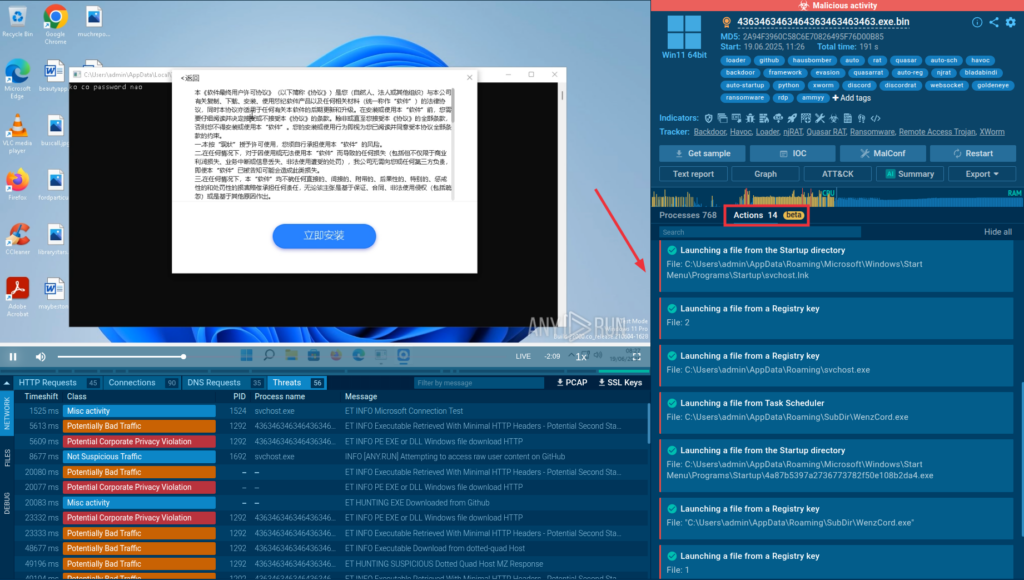Image resolution: width=1024 pixels, height=580 pixels.
Task: Click the stacked windows indicator icon
Action: coord(722,118)
